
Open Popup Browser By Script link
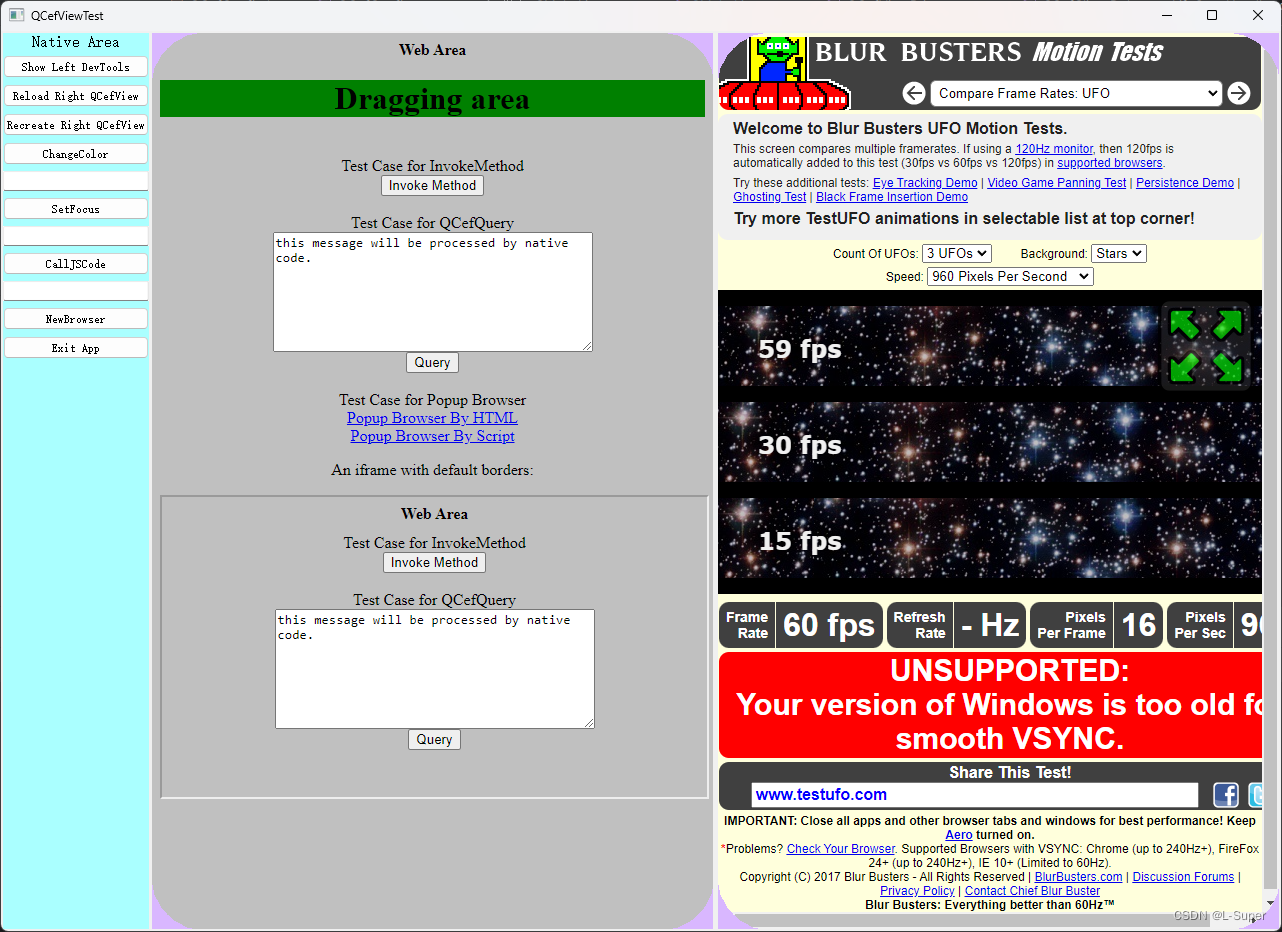click(x=432, y=436)
